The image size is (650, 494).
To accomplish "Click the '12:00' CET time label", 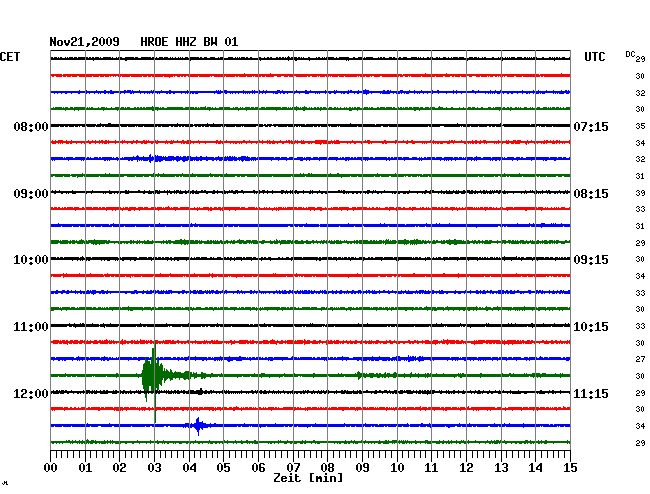I will 31,393.
